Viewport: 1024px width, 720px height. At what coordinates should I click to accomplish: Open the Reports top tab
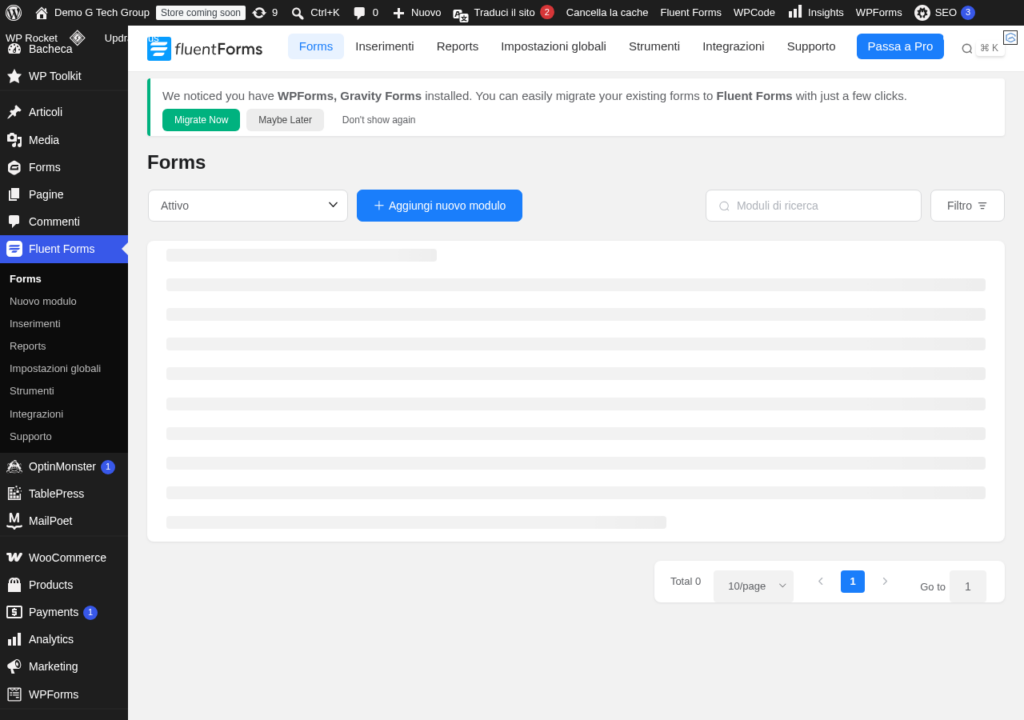pyautogui.click(x=457, y=46)
